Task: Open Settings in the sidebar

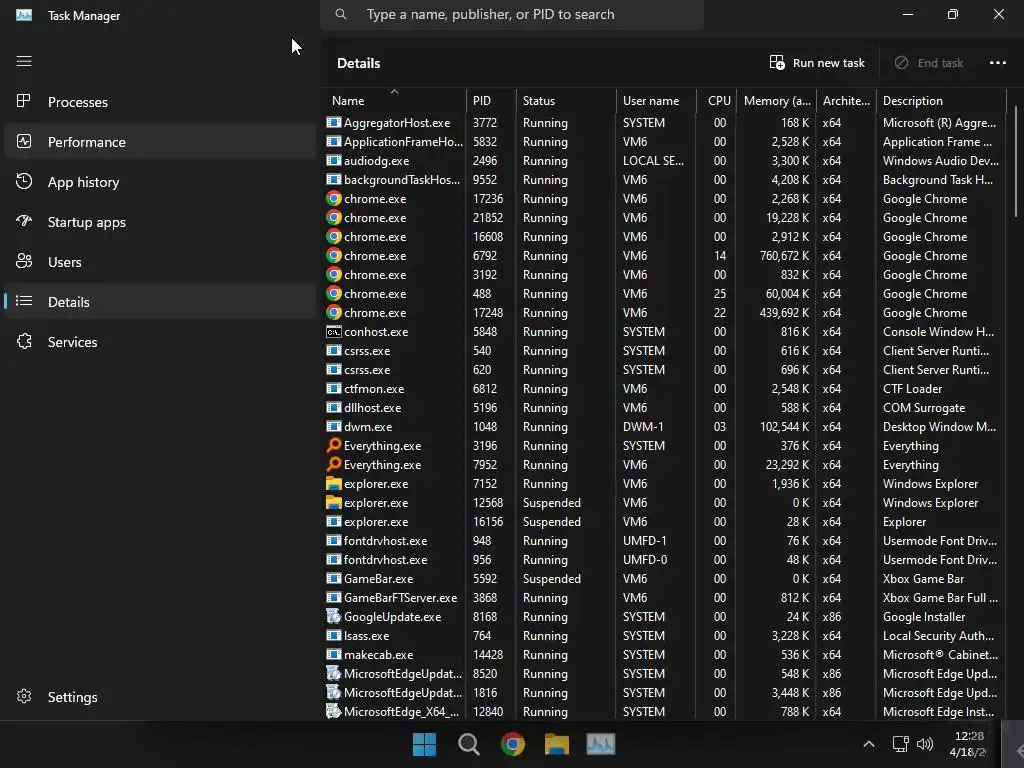Action: [x=160, y=696]
